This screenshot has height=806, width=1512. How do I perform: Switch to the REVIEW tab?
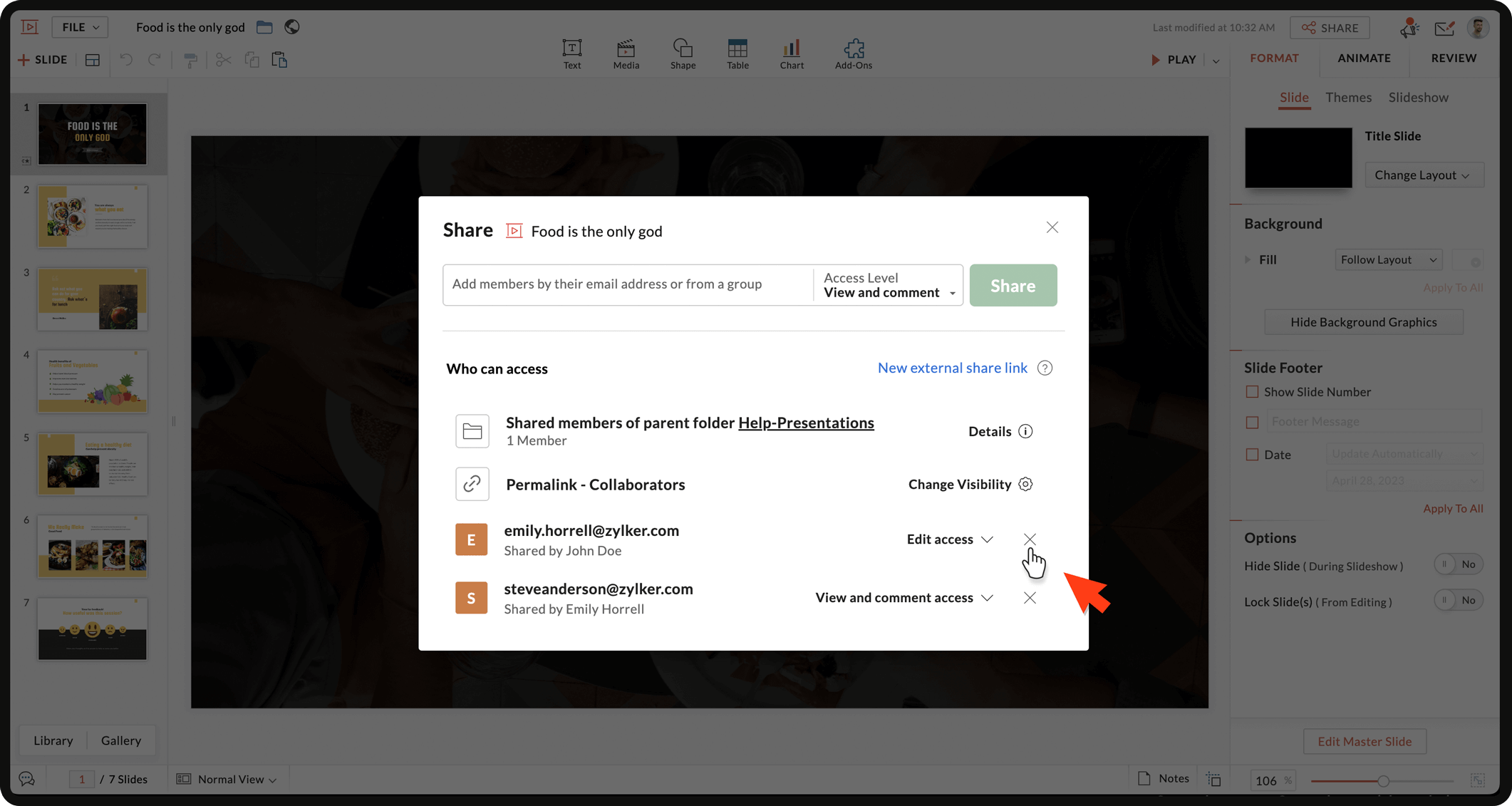(x=1454, y=58)
